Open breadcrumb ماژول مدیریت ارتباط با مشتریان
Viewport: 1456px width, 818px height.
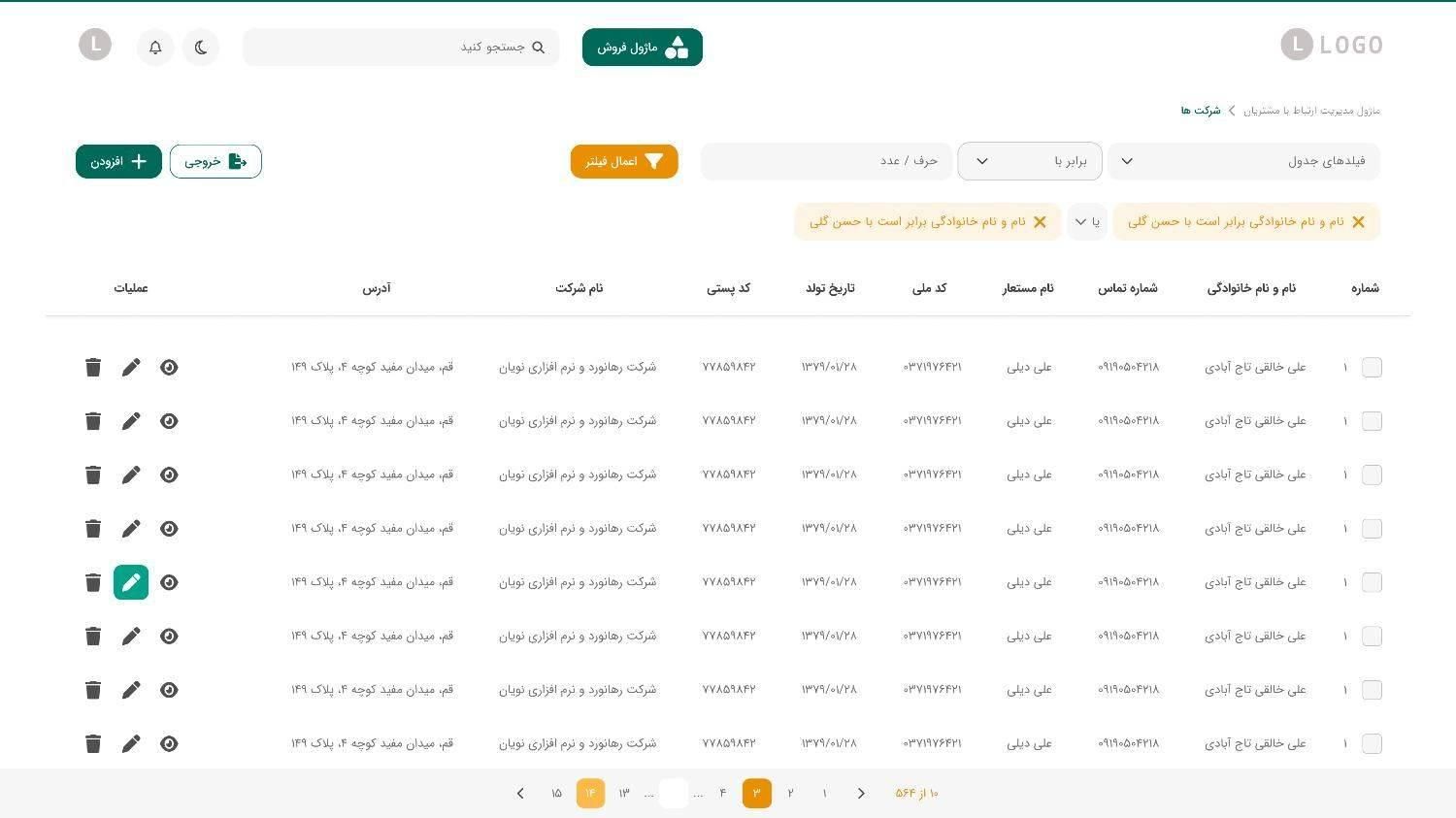[x=1311, y=111]
